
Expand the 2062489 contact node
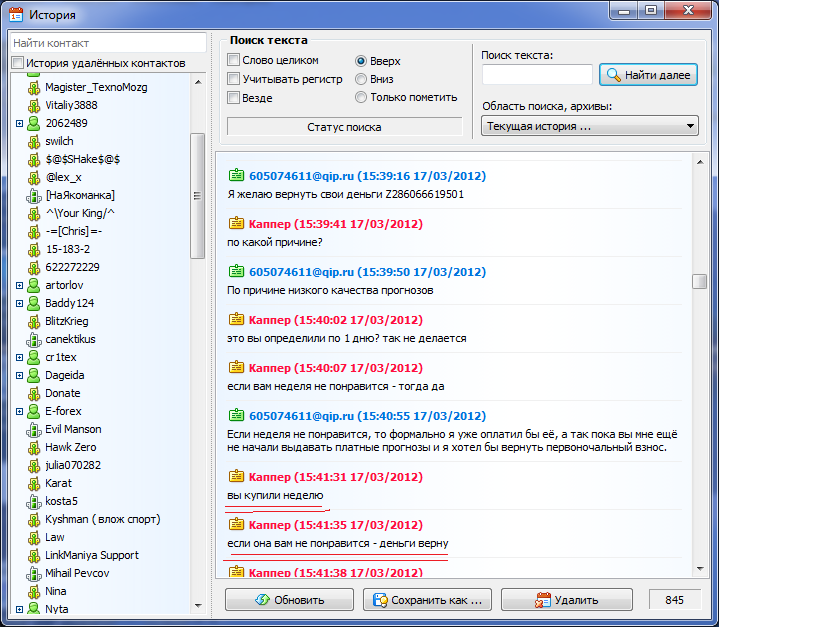coord(19,124)
